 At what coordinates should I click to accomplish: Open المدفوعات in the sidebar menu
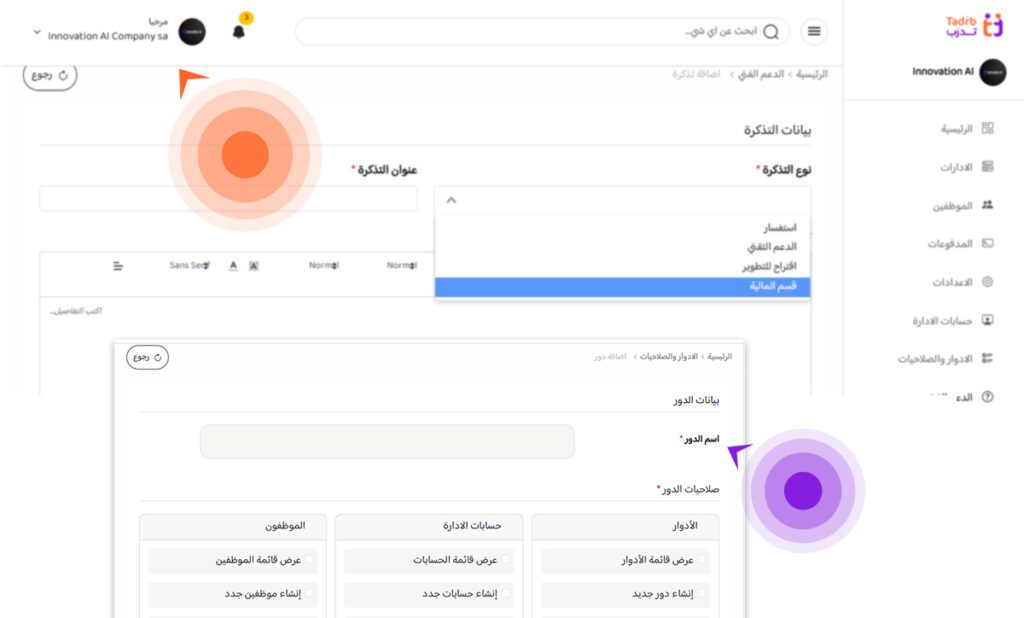click(x=950, y=244)
